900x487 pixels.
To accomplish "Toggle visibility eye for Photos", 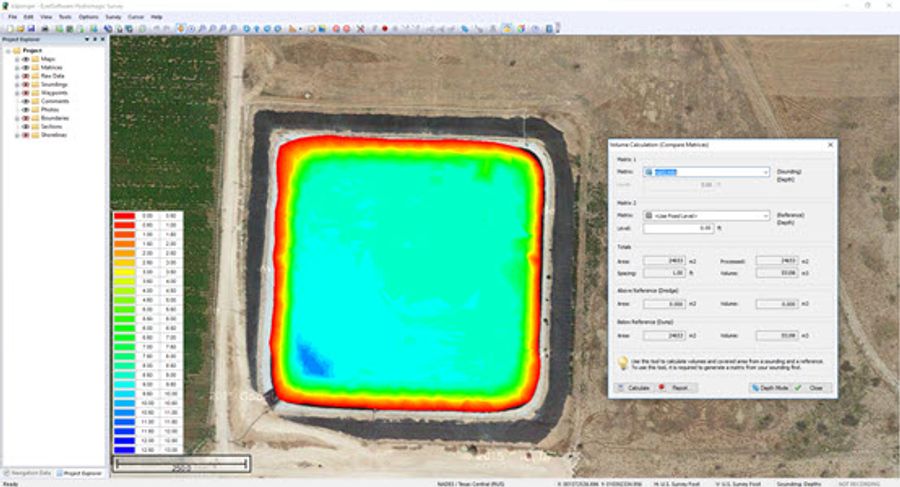I will [x=25, y=109].
